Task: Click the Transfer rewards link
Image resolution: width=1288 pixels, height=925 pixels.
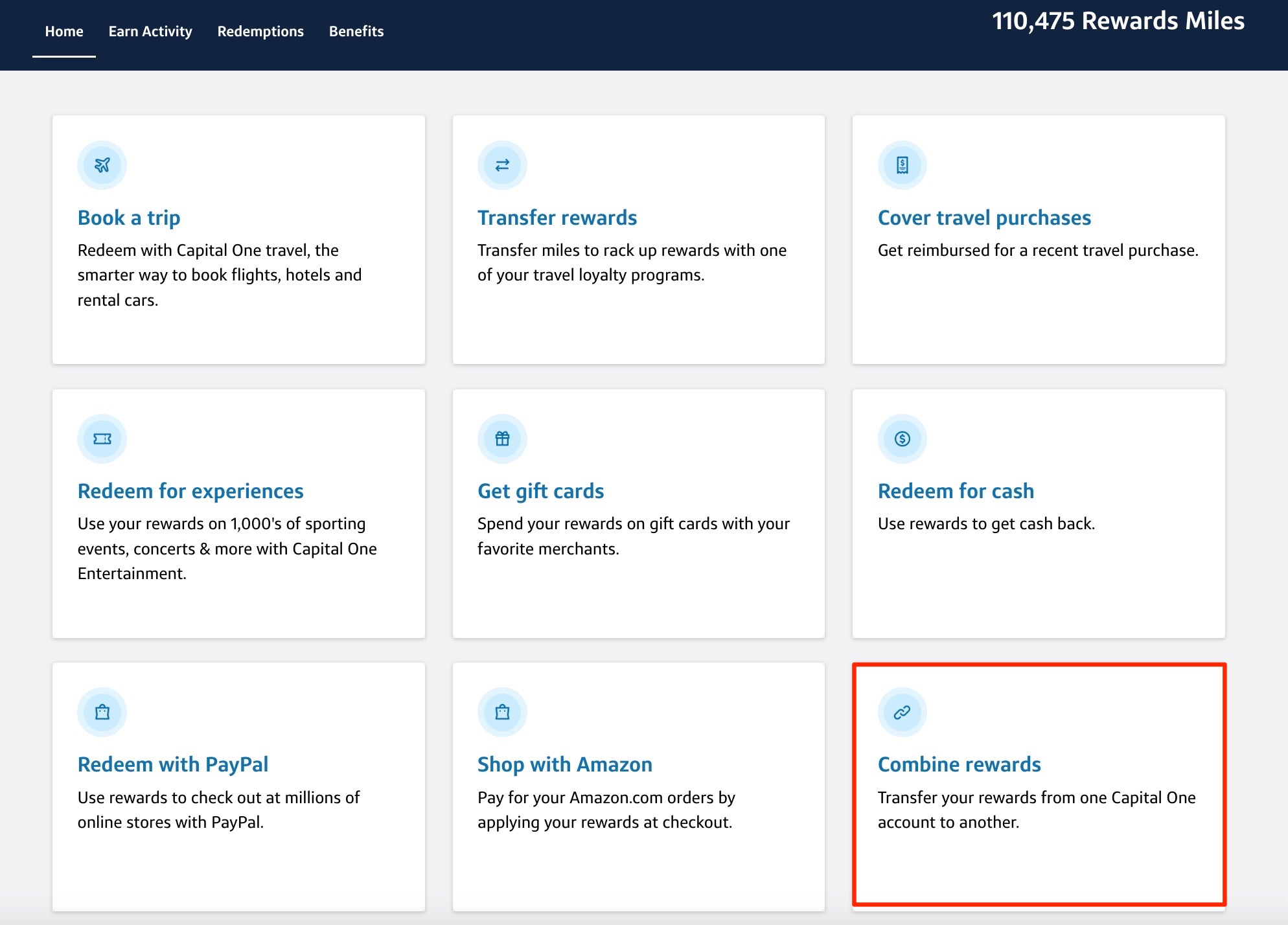Action: pyautogui.click(x=557, y=218)
